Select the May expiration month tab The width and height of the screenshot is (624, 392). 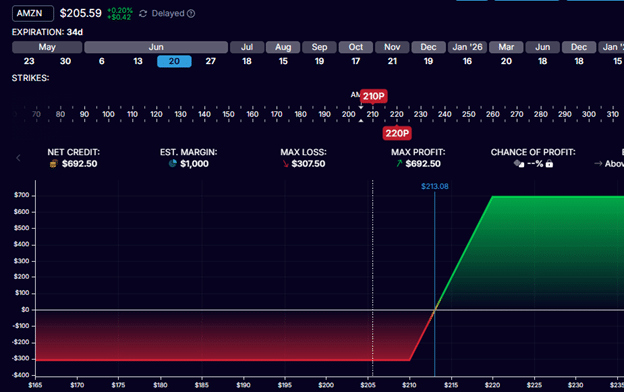[47, 47]
